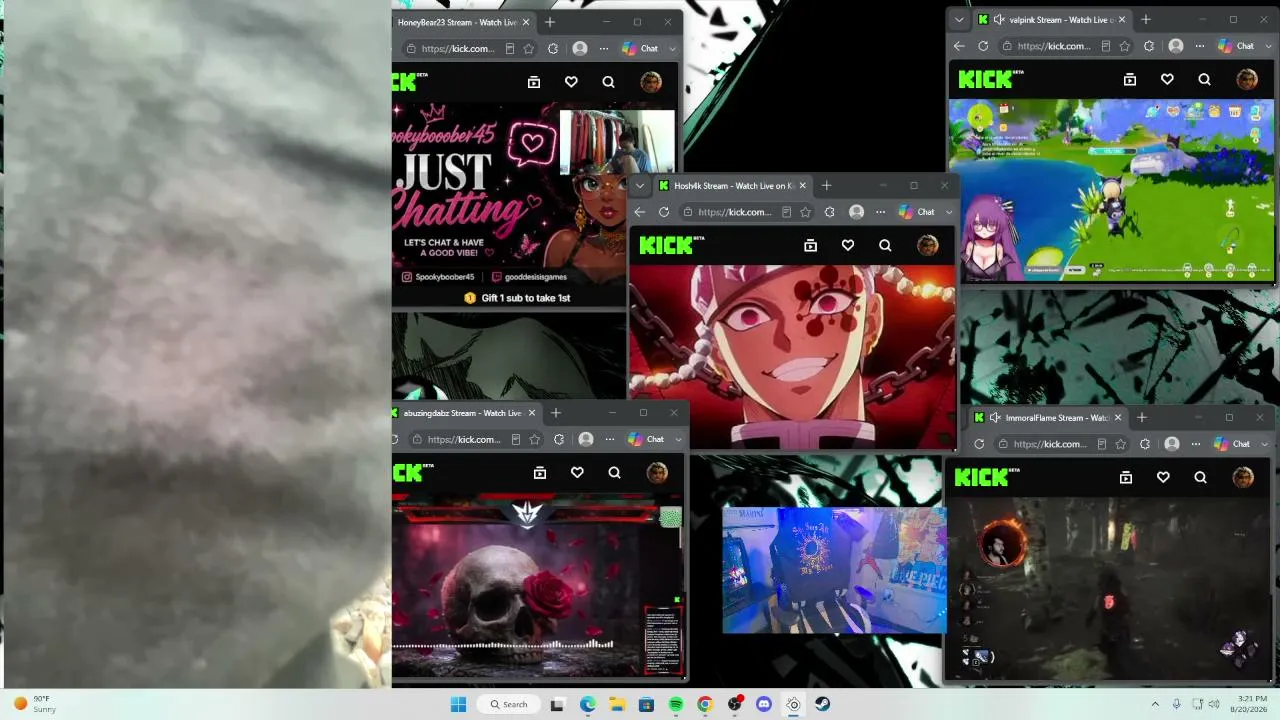The height and width of the screenshot is (720, 1280).
Task: Expand the Chat chevron in Hosh4k window
Action: pos(949,212)
